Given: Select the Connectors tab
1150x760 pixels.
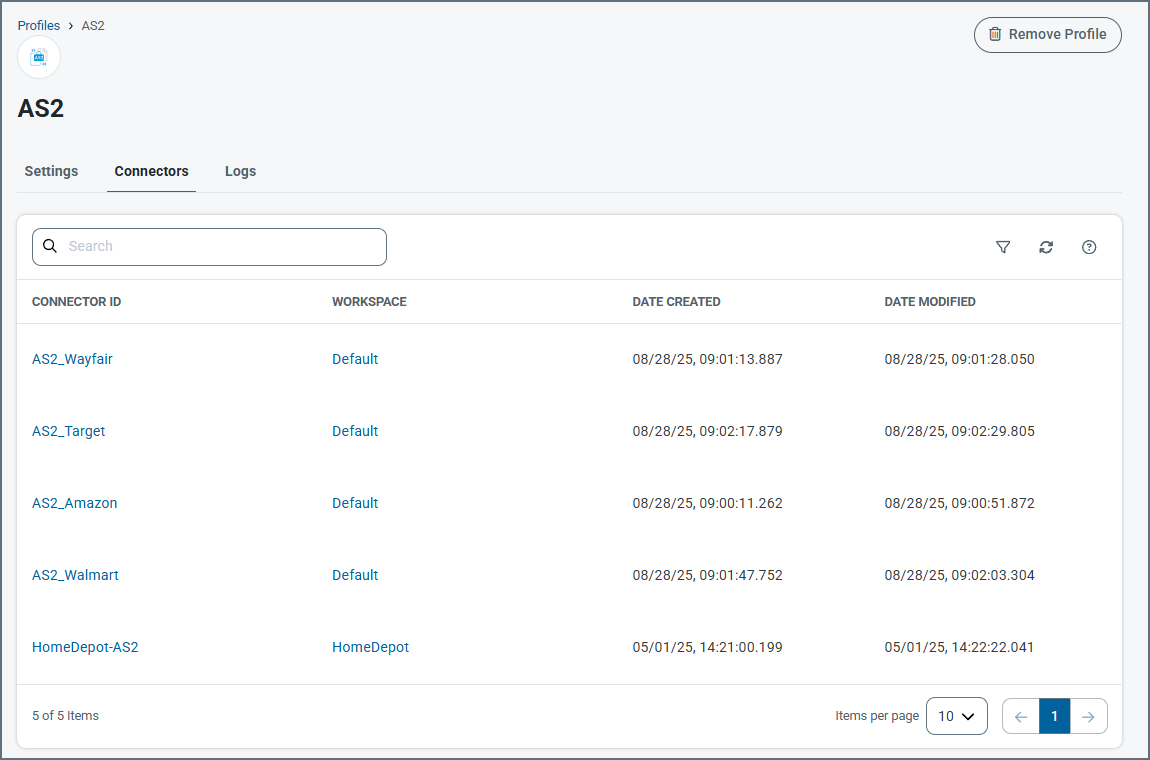Looking at the screenshot, I should [151, 171].
